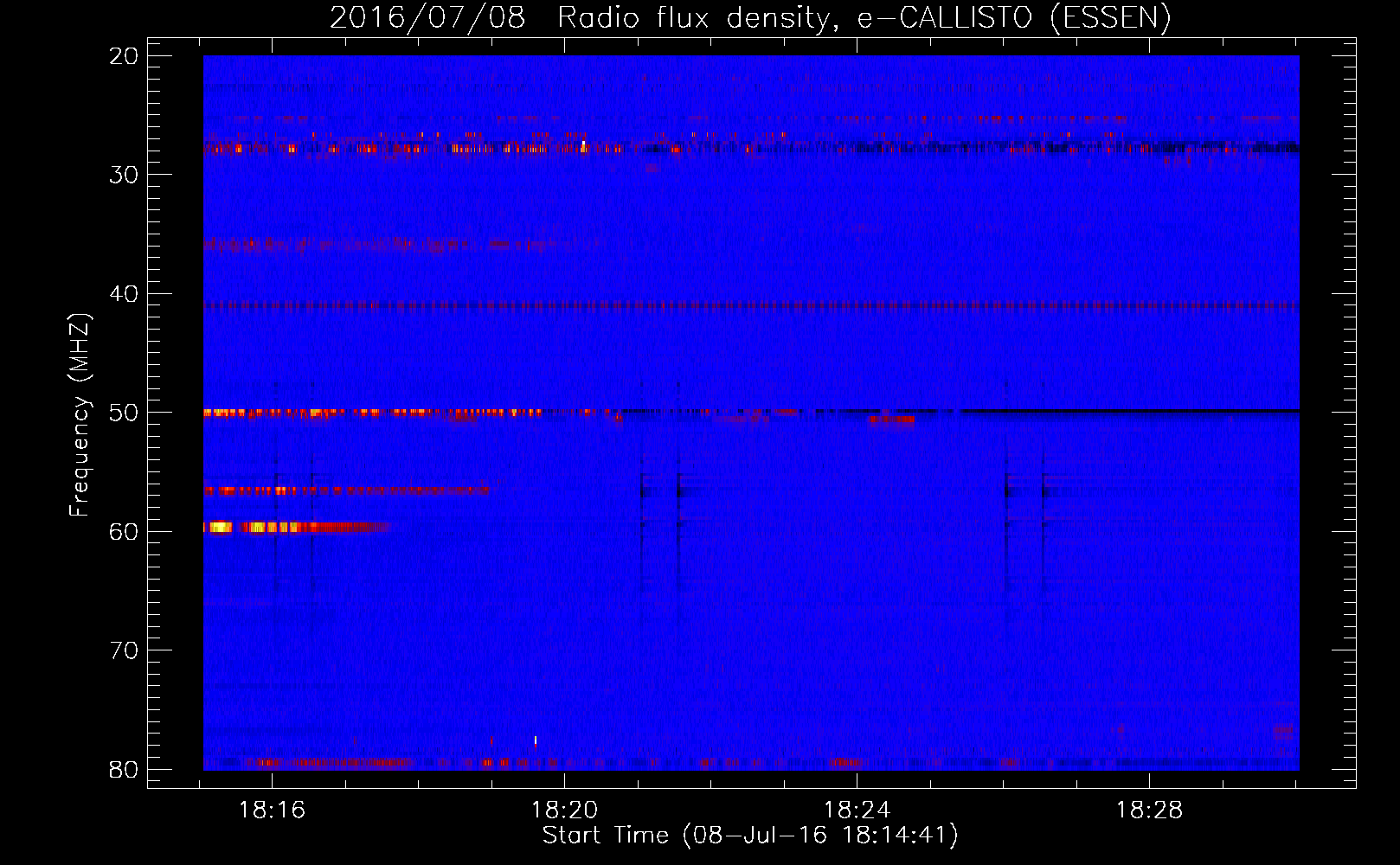Viewport: 1400px width, 865px height.
Task: Click the 80 MHz frequency tick label
Action: pyautogui.click(x=125, y=769)
